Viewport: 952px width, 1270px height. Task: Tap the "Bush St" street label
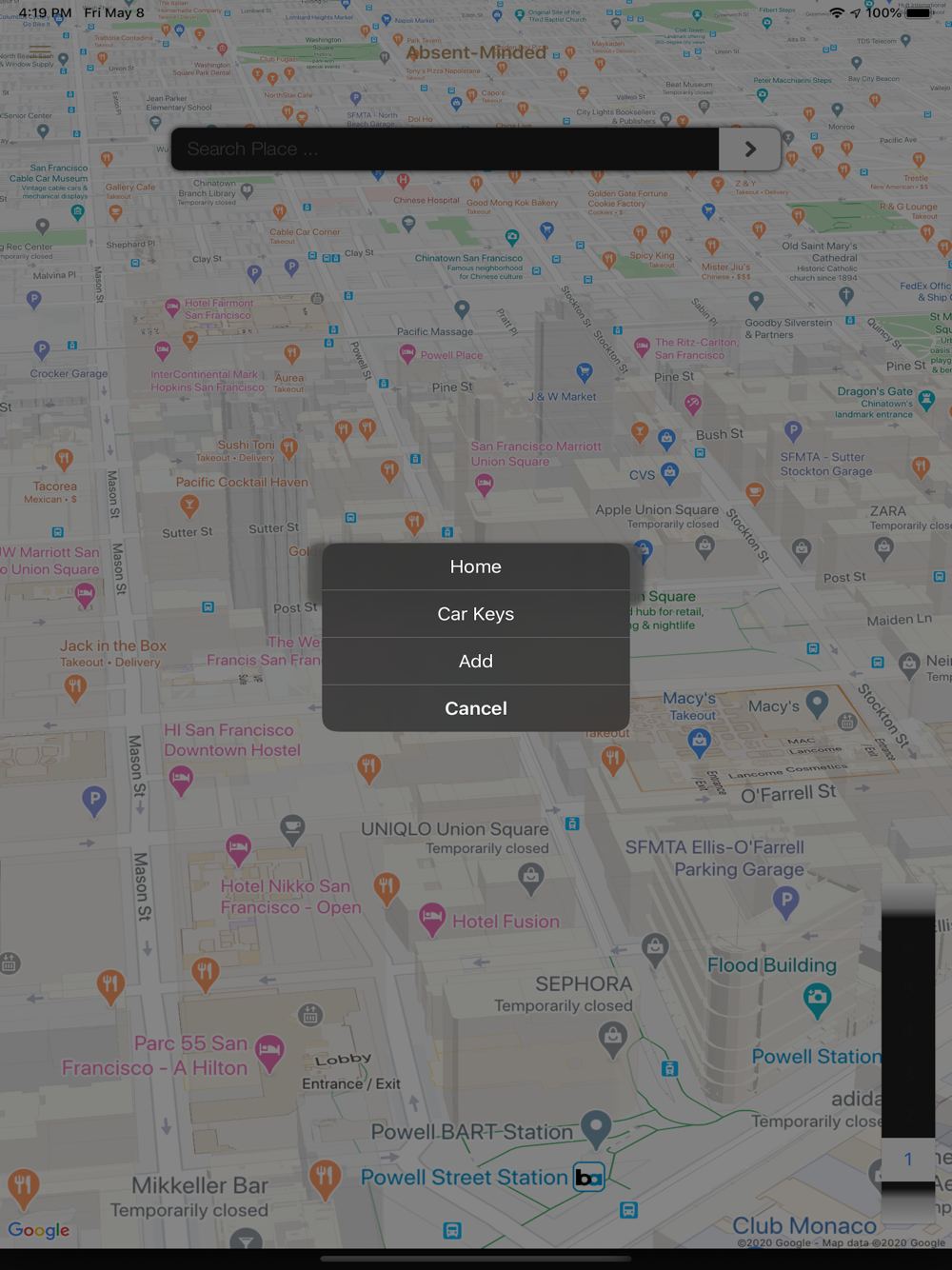point(720,434)
